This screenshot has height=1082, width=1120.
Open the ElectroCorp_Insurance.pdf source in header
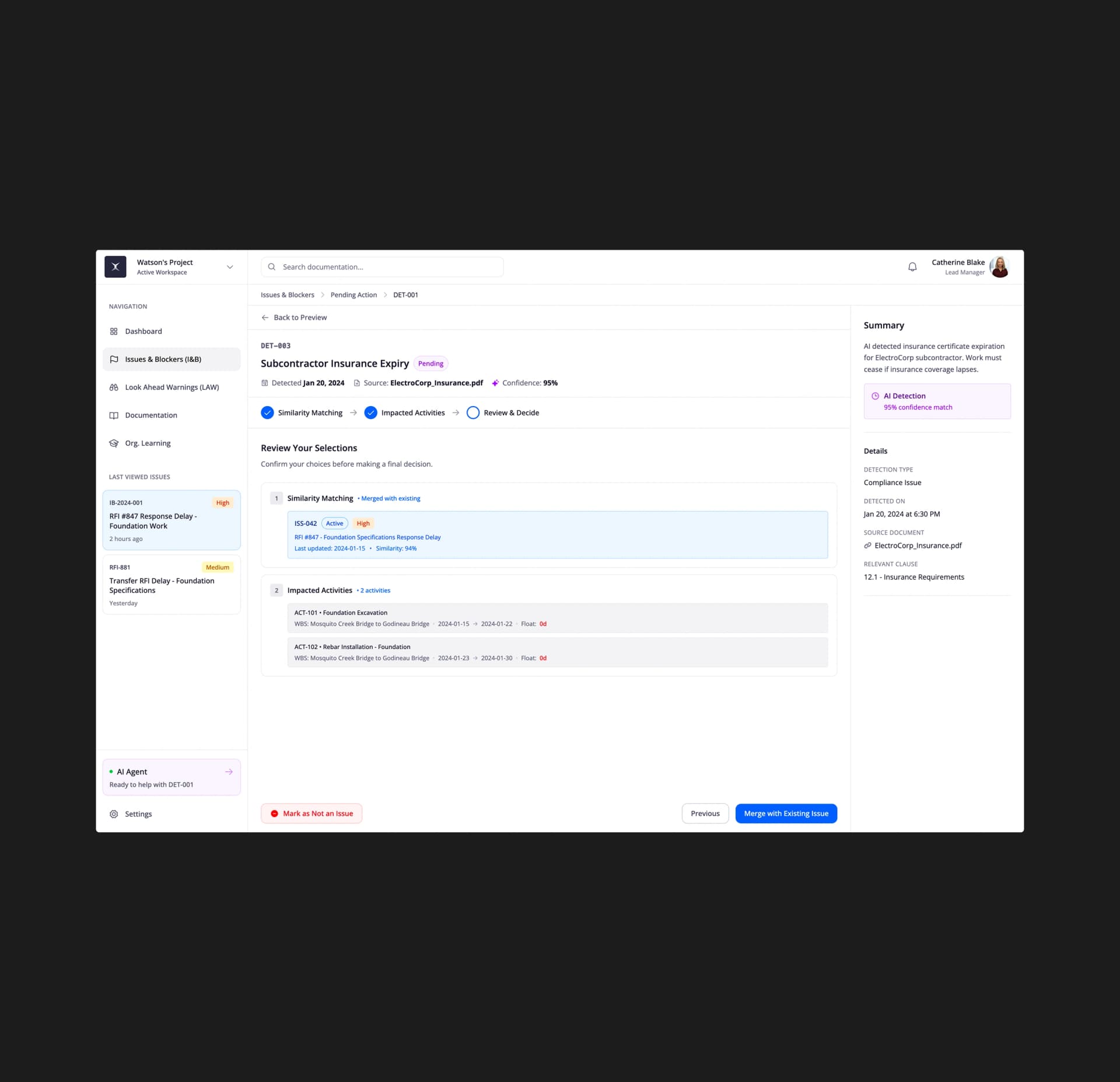click(436, 383)
